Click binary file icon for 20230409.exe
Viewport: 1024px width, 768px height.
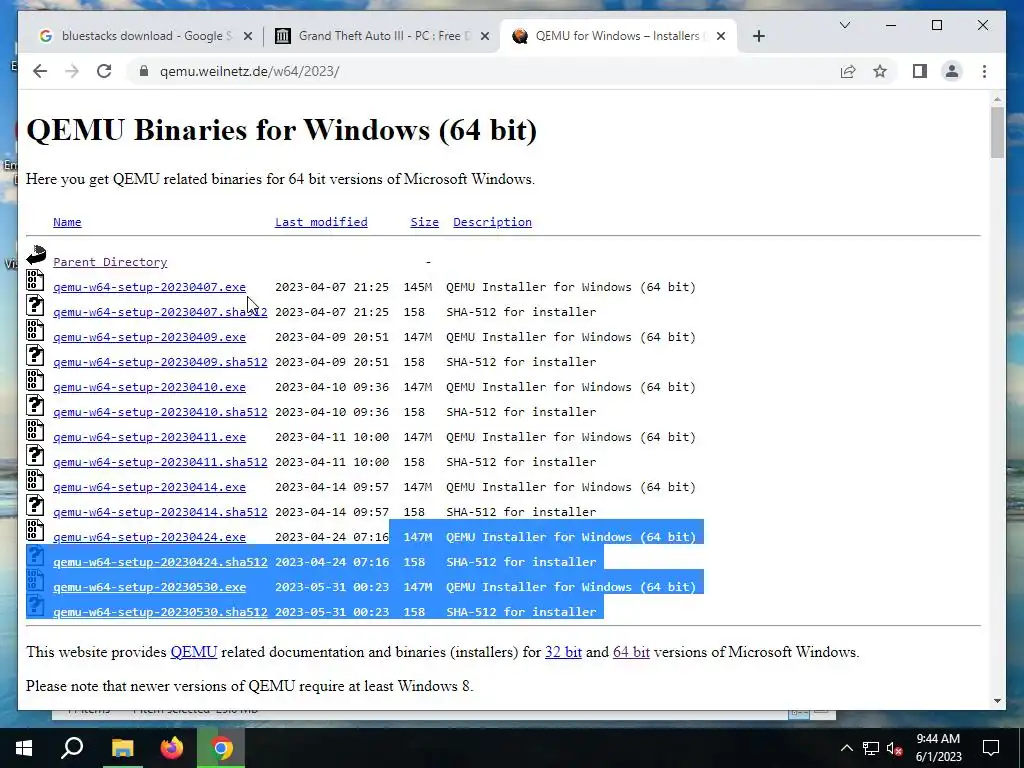(35, 330)
